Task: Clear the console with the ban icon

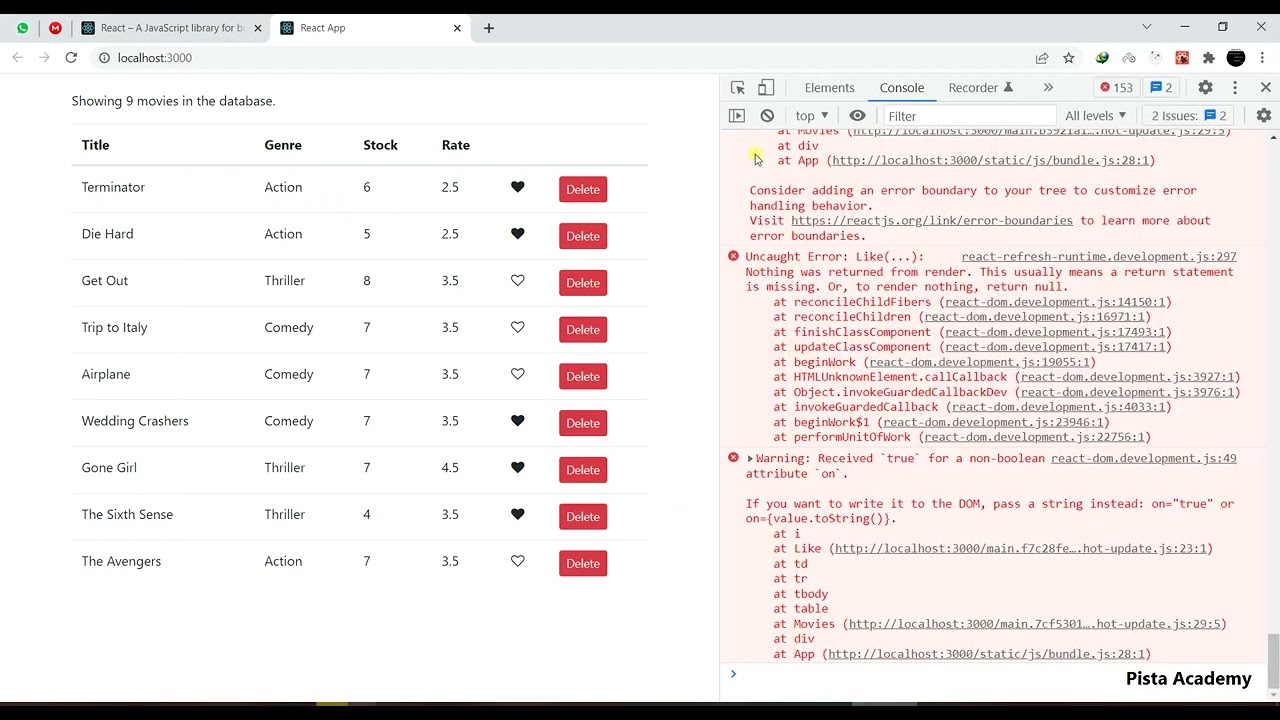Action: 767,116
